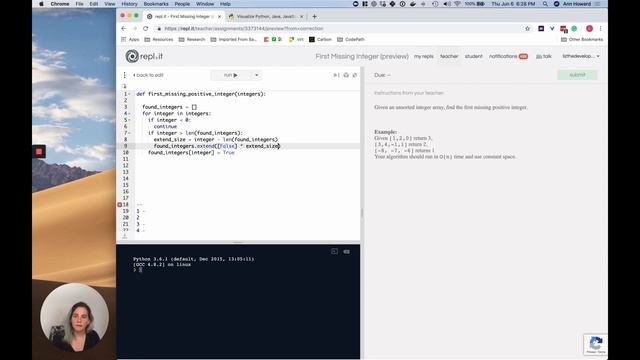This screenshot has height=360, width=640.
Task: Click inside the Python console prompt
Action: click(x=140, y=270)
